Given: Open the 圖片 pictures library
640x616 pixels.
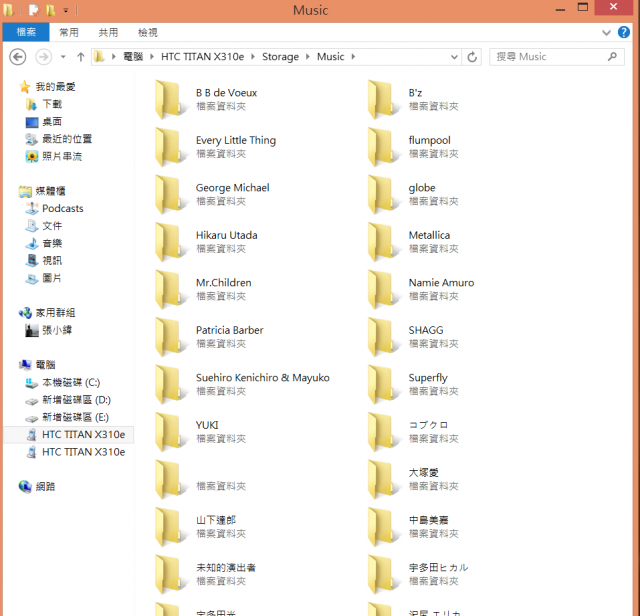Looking at the screenshot, I should 52,278.
